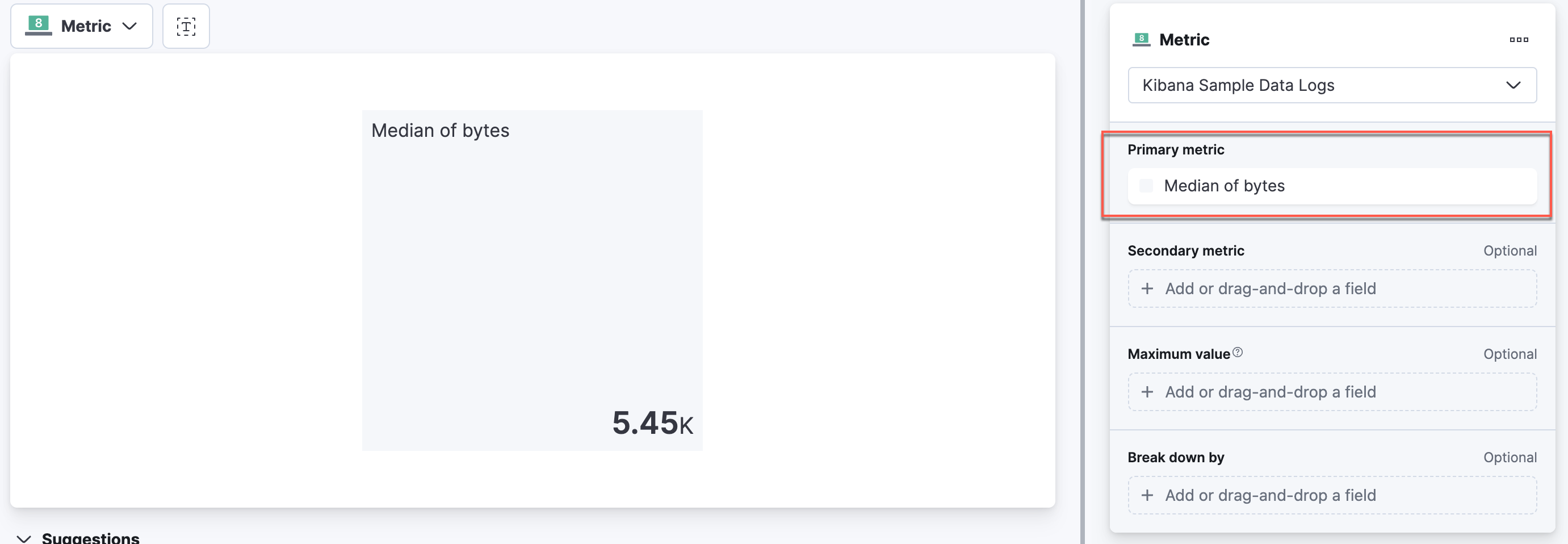Click the Median of bytes title in chart tile

440,131
